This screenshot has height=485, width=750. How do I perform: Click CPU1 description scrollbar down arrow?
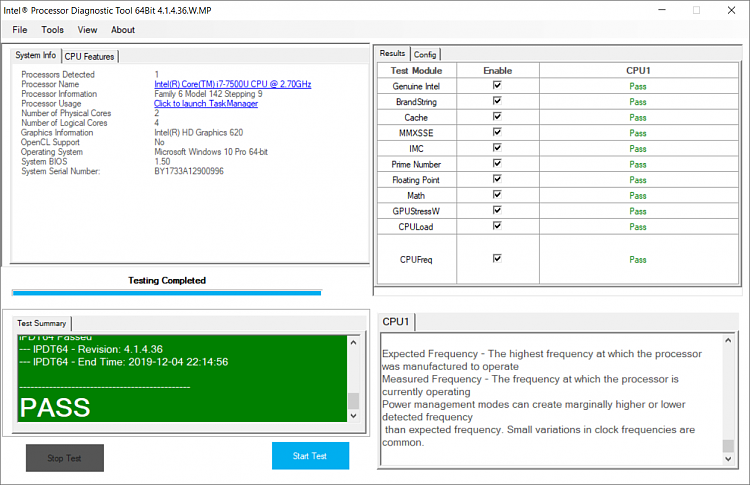click(x=728, y=459)
